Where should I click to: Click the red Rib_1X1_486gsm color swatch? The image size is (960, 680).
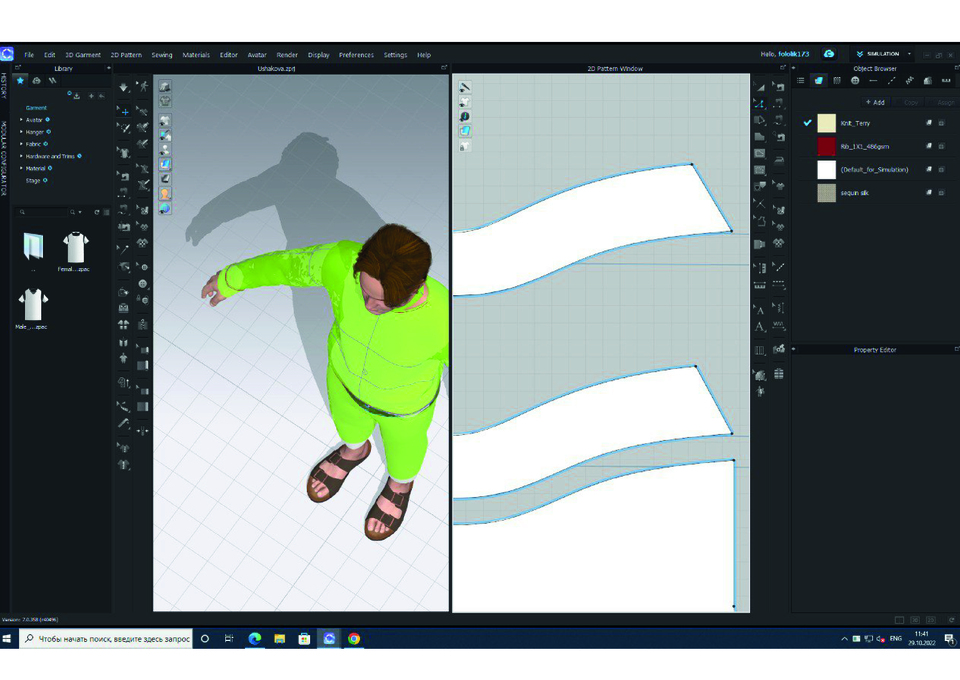(x=826, y=146)
